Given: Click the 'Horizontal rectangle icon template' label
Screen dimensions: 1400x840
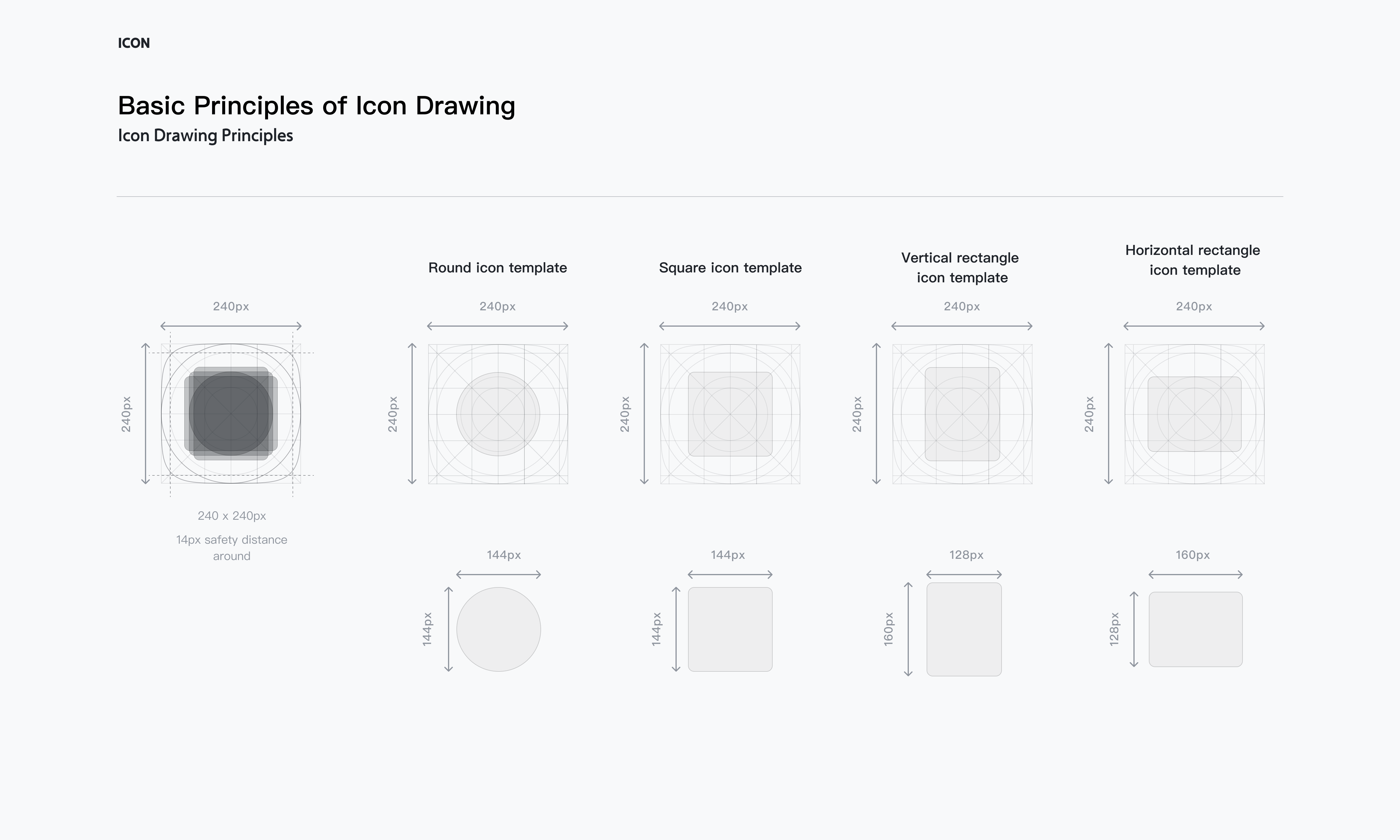Looking at the screenshot, I should (1193, 260).
